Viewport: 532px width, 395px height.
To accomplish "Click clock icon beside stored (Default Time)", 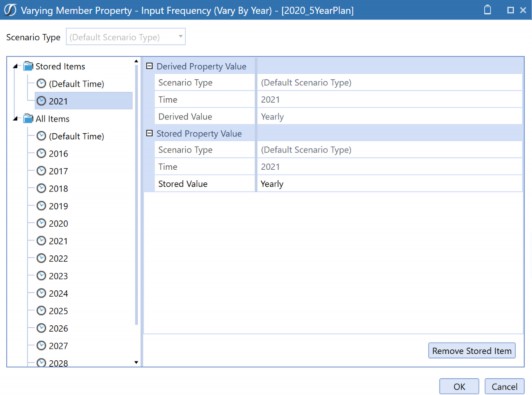I will click(x=41, y=83).
